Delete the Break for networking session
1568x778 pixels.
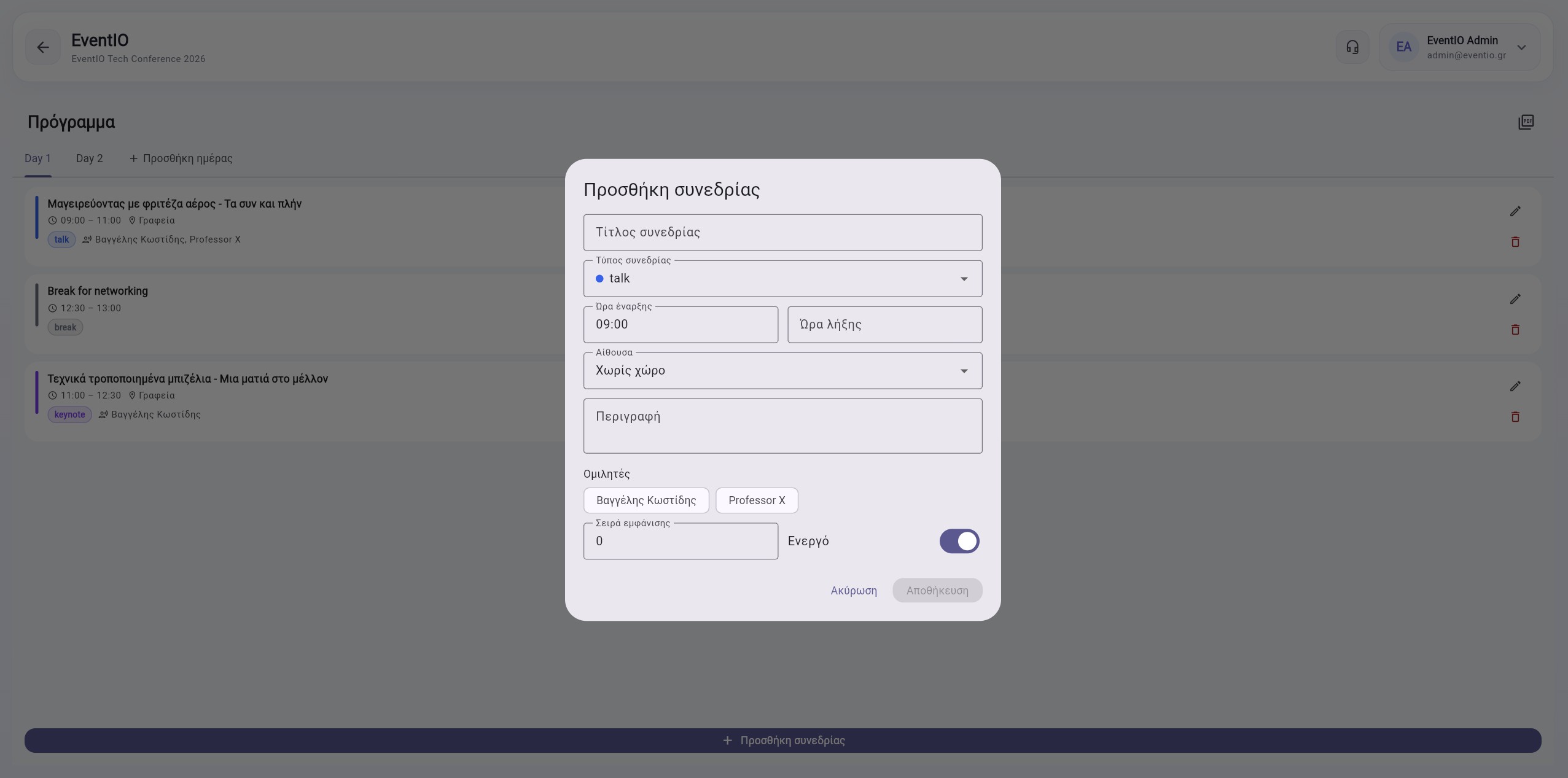tap(1515, 330)
